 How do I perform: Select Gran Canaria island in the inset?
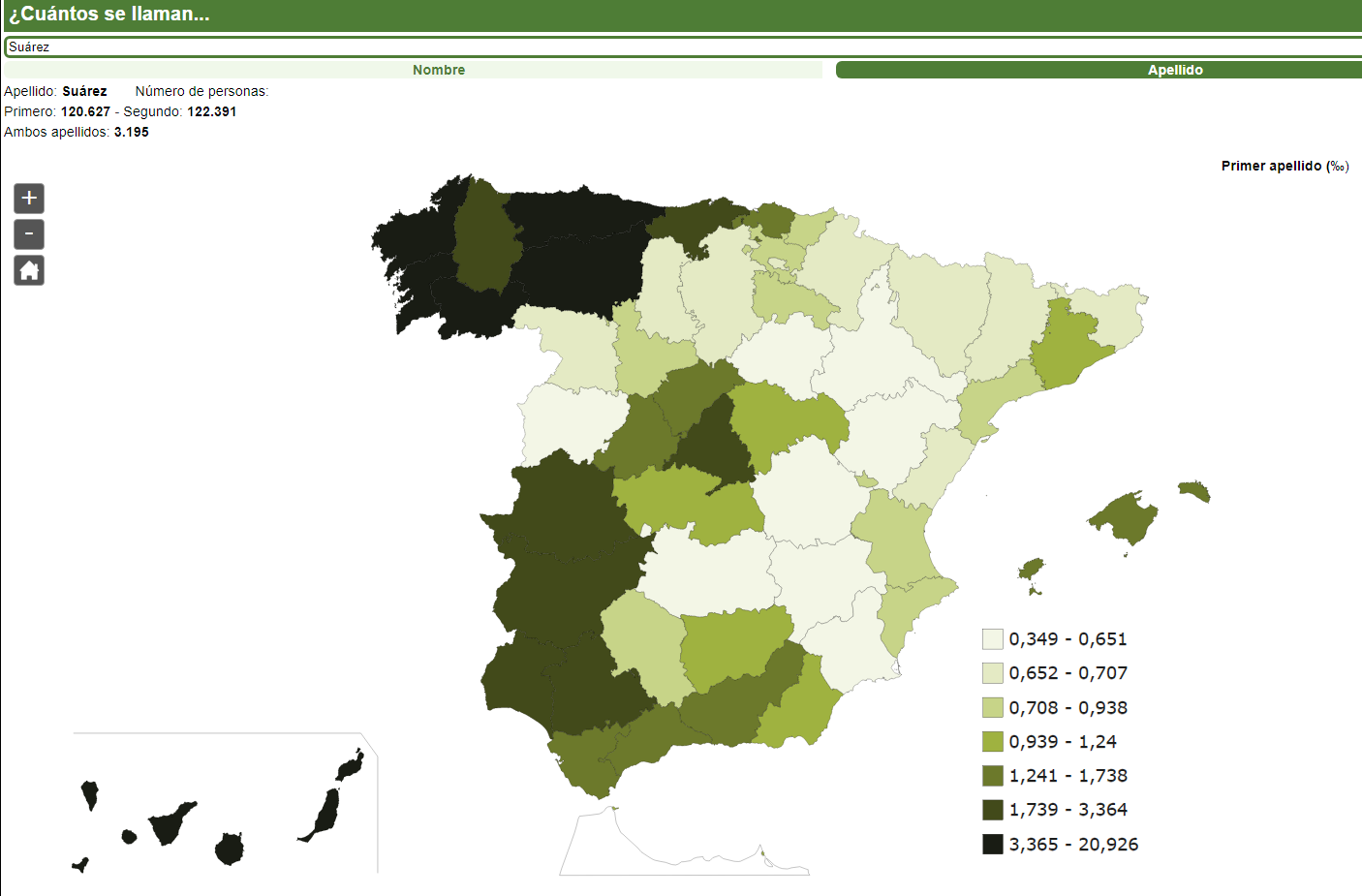pyautogui.click(x=230, y=849)
